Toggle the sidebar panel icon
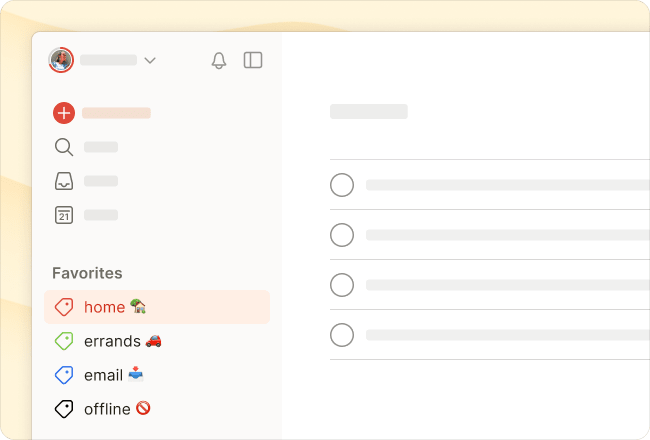650x440 pixels. pyautogui.click(x=253, y=60)
